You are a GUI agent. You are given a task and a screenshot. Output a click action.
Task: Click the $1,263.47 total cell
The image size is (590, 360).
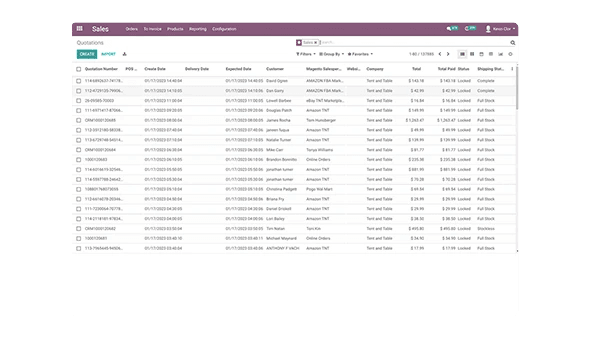pos(415,120)
